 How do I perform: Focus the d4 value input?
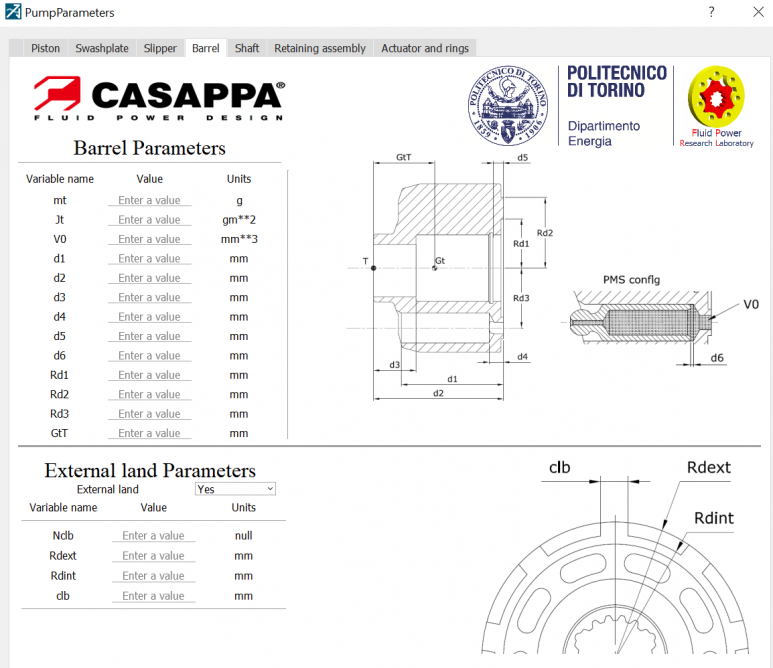[x=149, y=316]
